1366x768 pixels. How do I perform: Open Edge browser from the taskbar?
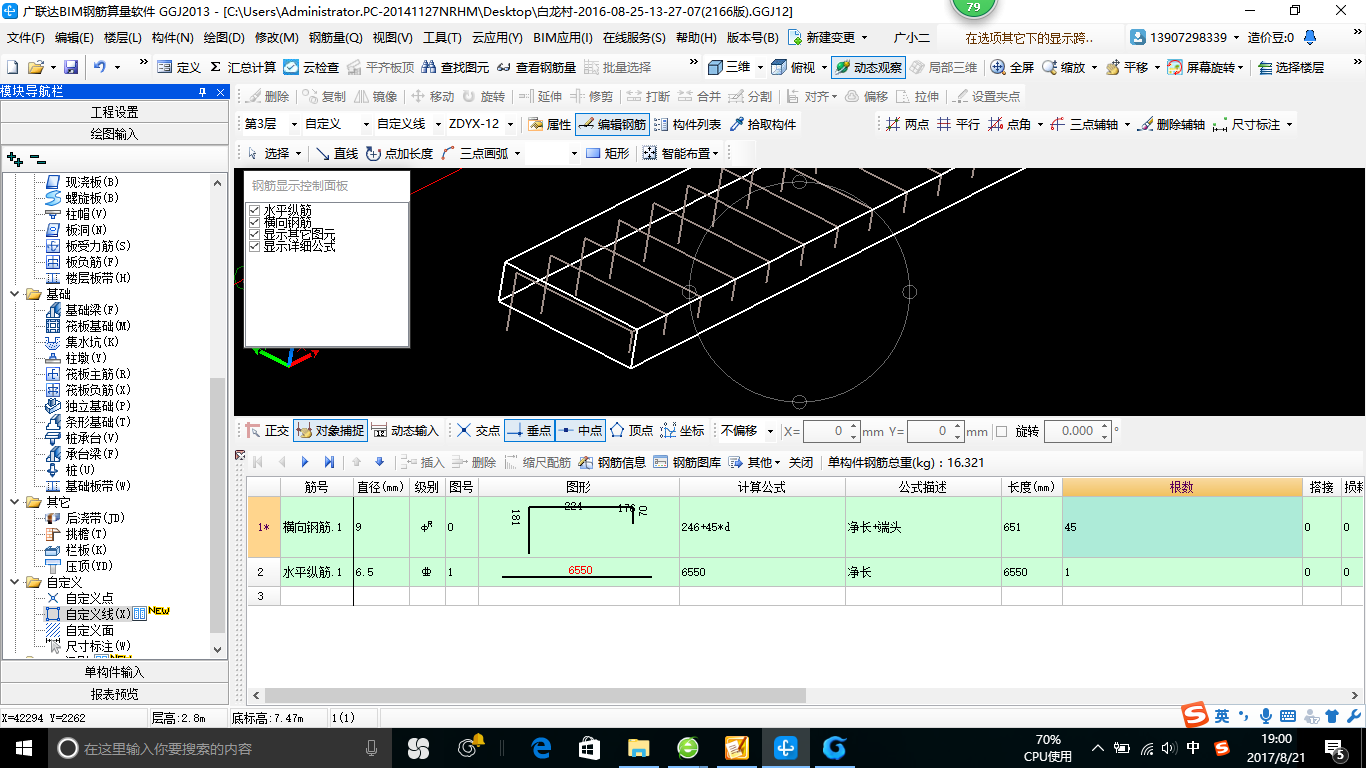coord(541,747)
